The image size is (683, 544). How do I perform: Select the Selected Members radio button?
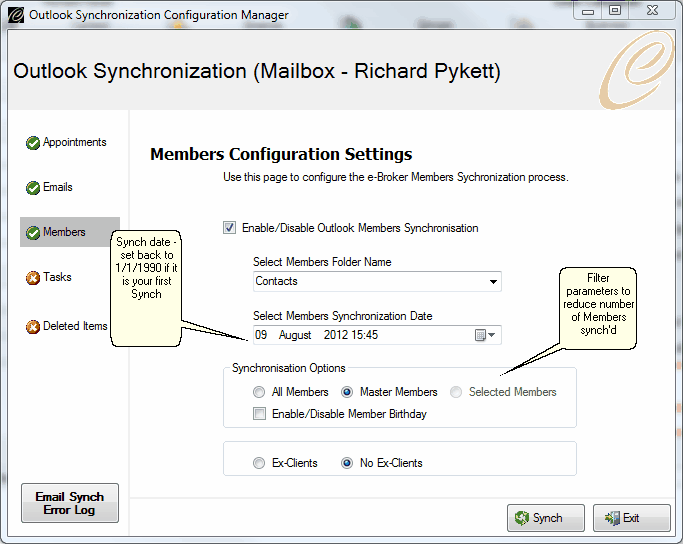[456, 392]
